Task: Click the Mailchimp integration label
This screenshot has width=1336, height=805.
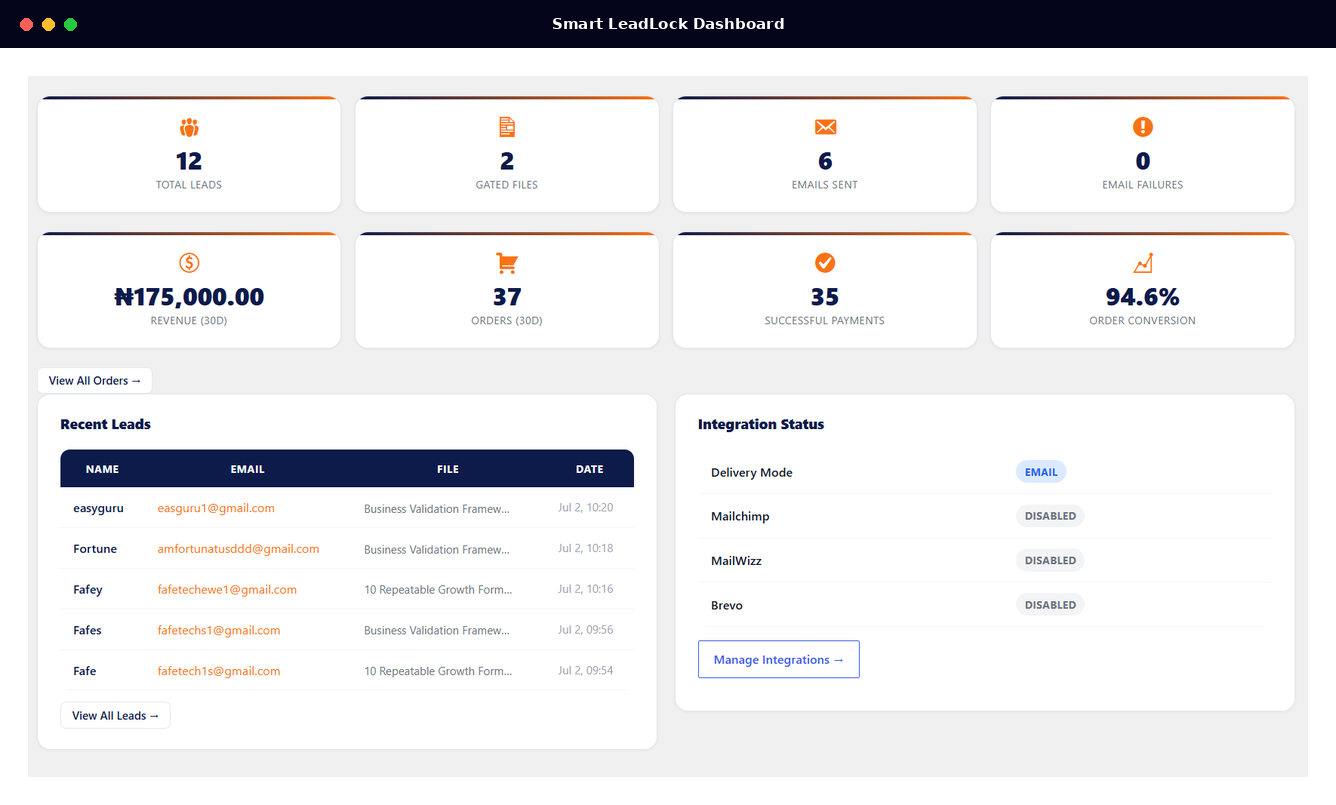Action: (x=740, y=516)
